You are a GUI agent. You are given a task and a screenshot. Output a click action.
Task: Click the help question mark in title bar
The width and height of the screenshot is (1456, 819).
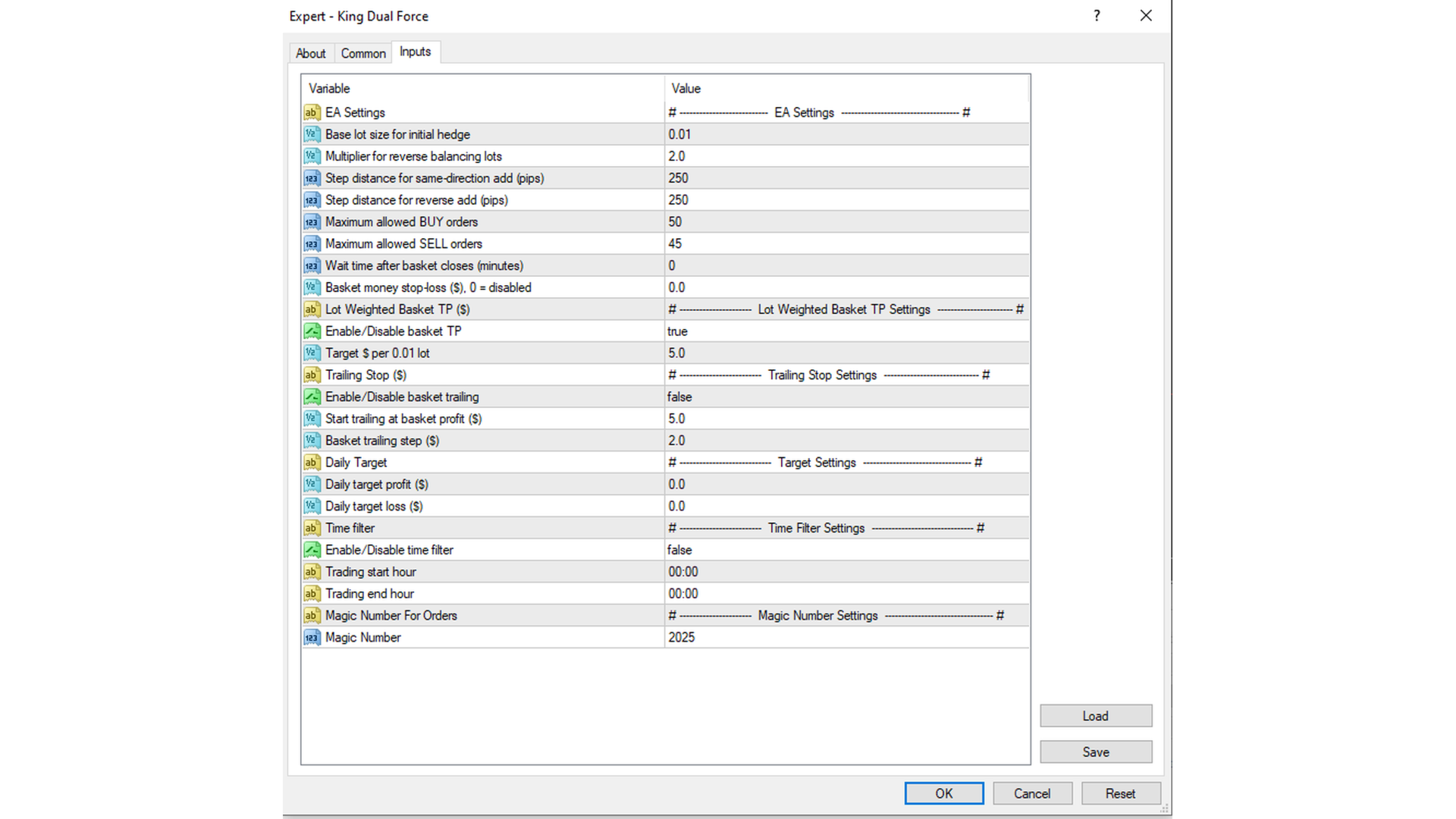coord(1097,16)
